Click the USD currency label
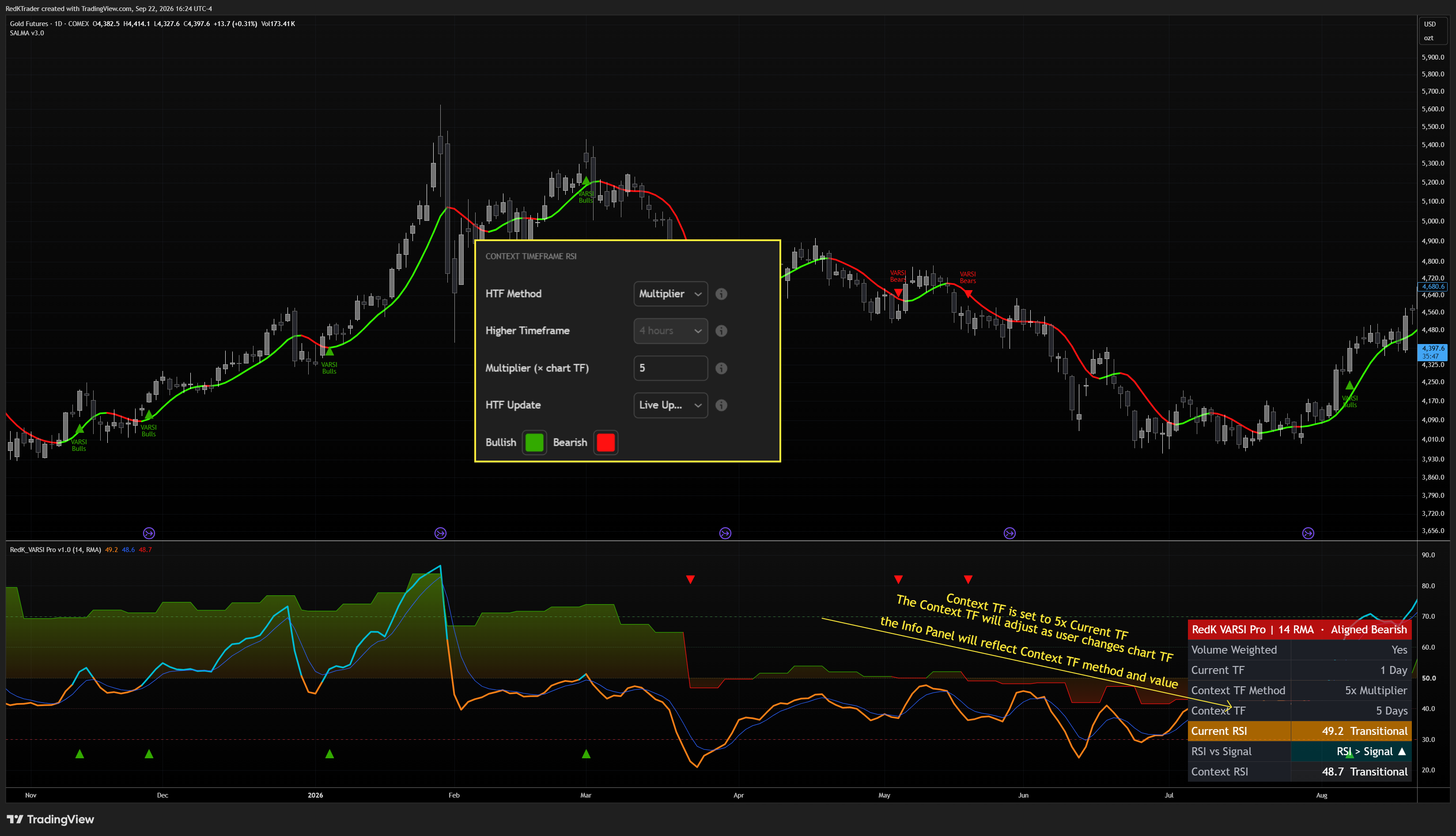 (x=1430, y=24)
